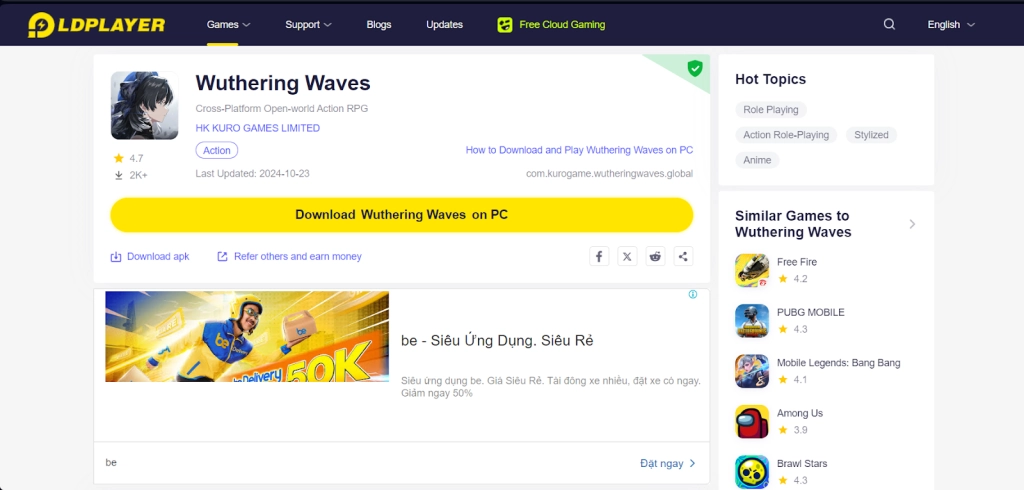Viewport: 1024px width, 490px height.
Task: Open the English language dropdown
Action: (x=951, y=25)
